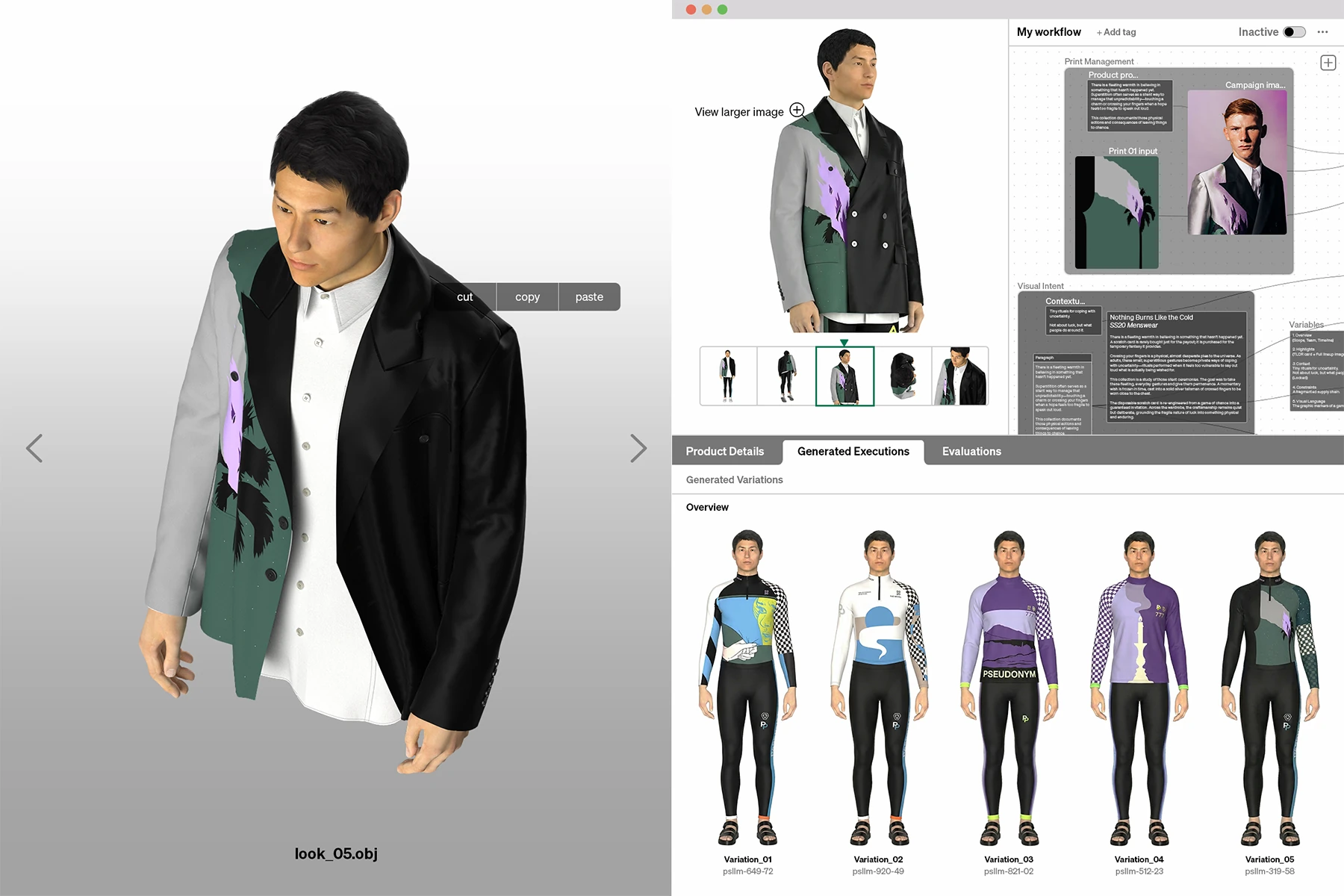Select the fourth top-down jacket thumbnail
Viewport: 1344px width, 896px height.
click(x=903, y=376)
